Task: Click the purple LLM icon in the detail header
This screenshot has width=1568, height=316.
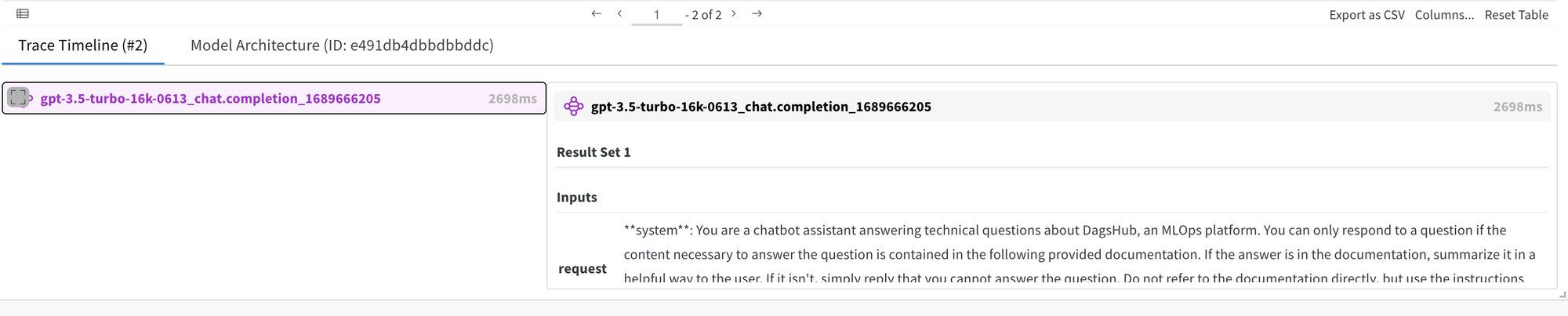Action: coord(574,106)
